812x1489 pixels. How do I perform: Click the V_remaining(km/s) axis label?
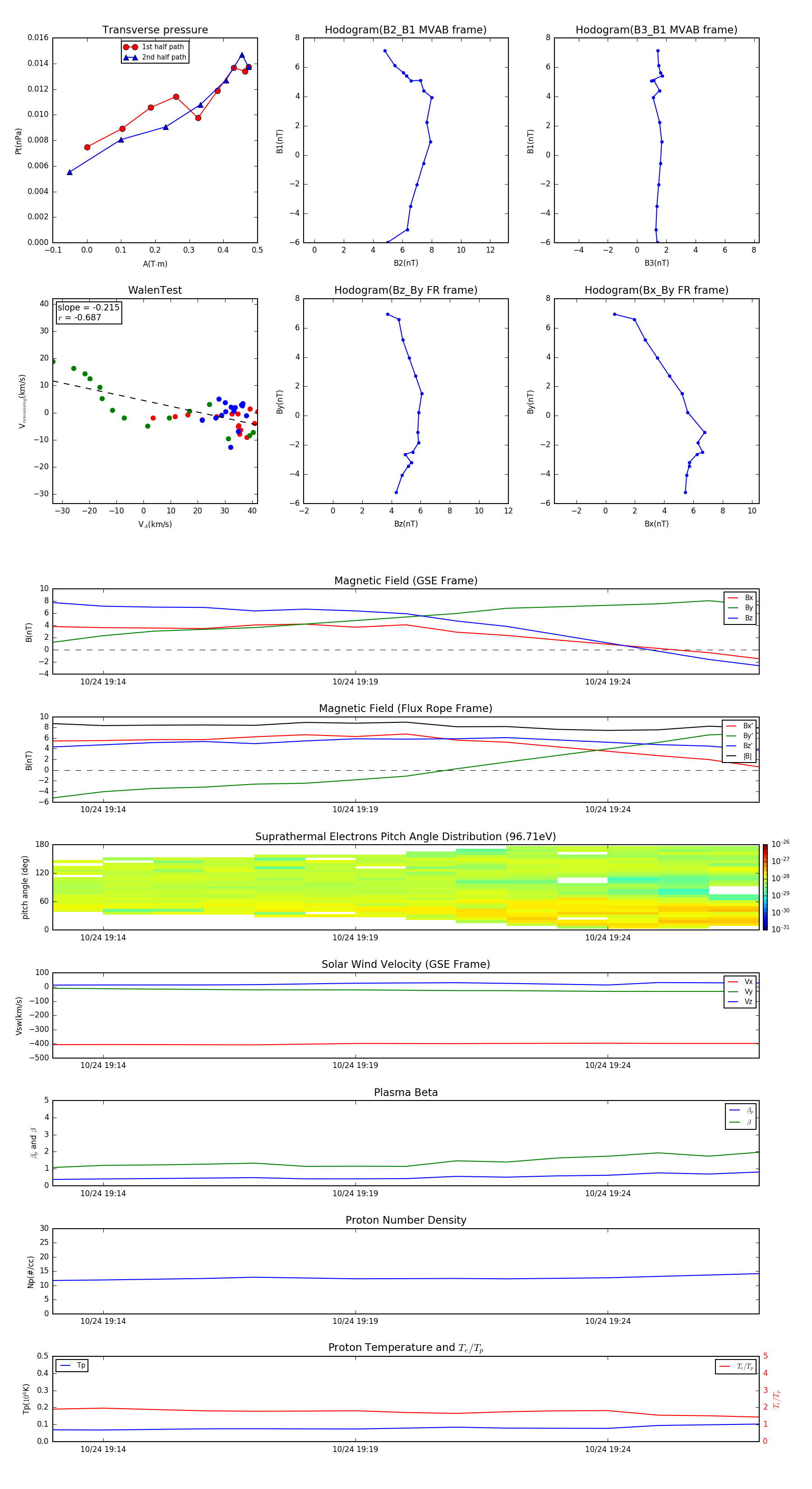click(22, 401)
